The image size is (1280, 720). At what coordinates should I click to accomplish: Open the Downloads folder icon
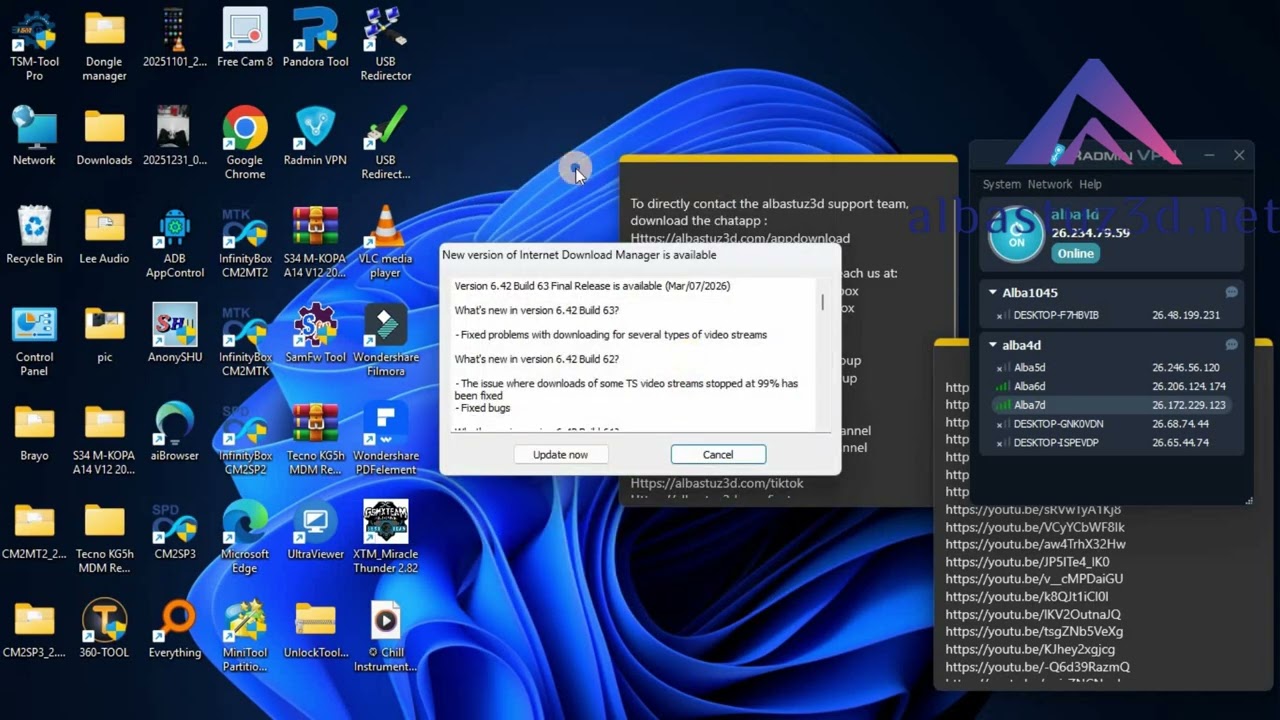104,137
